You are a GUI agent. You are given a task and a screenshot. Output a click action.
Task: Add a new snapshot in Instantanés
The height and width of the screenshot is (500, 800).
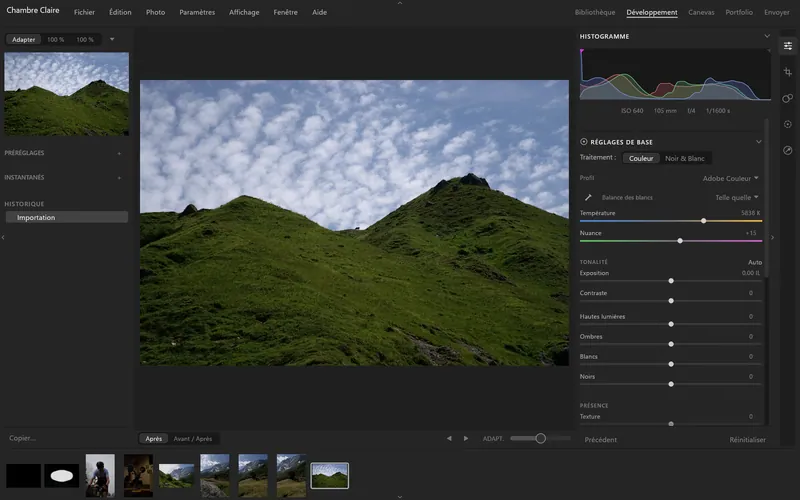119,178
